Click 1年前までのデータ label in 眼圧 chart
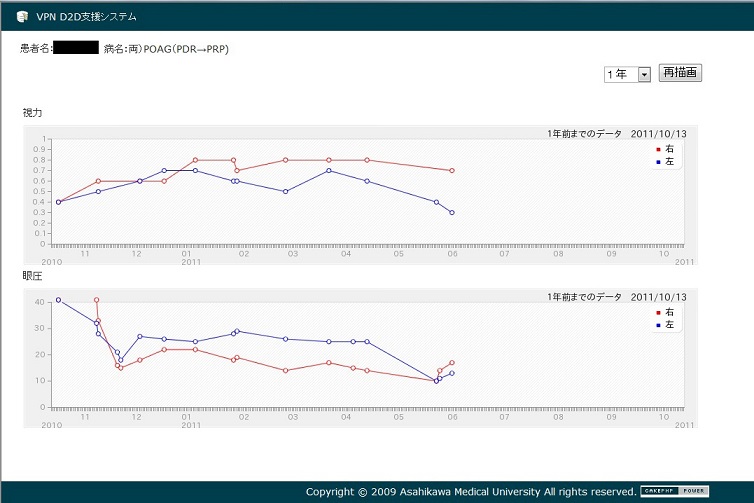This screenshot has height=503, width=754. [x=584, y=297]
